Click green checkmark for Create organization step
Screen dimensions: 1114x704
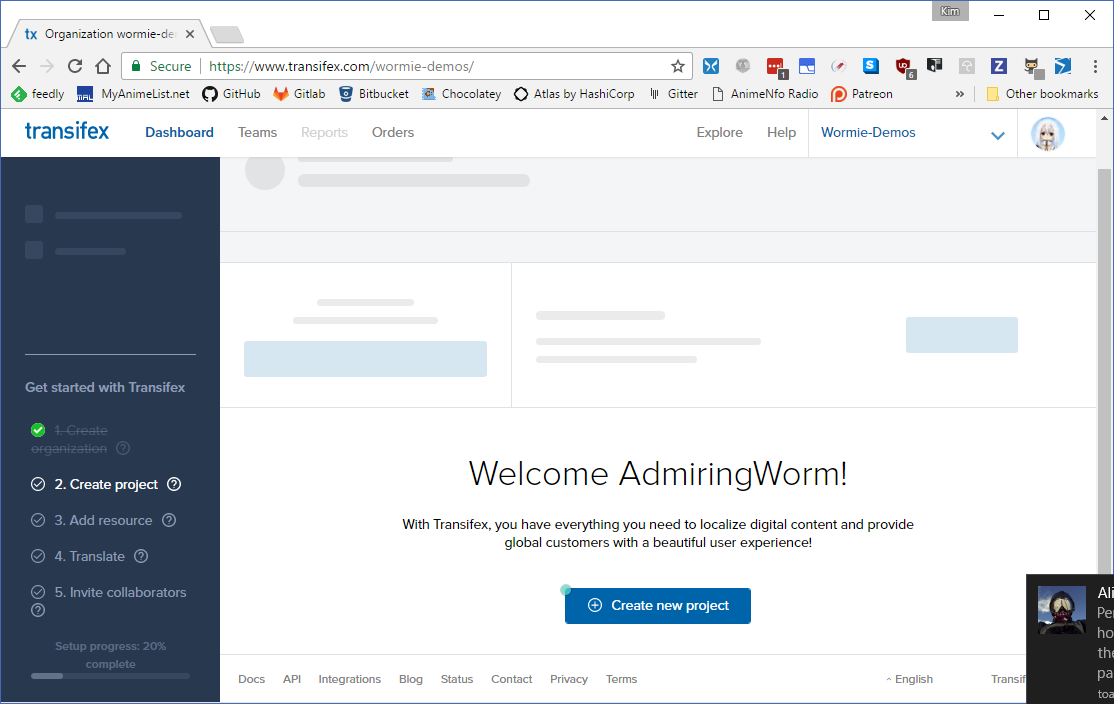pyautogui.click(x=38, y=430)
